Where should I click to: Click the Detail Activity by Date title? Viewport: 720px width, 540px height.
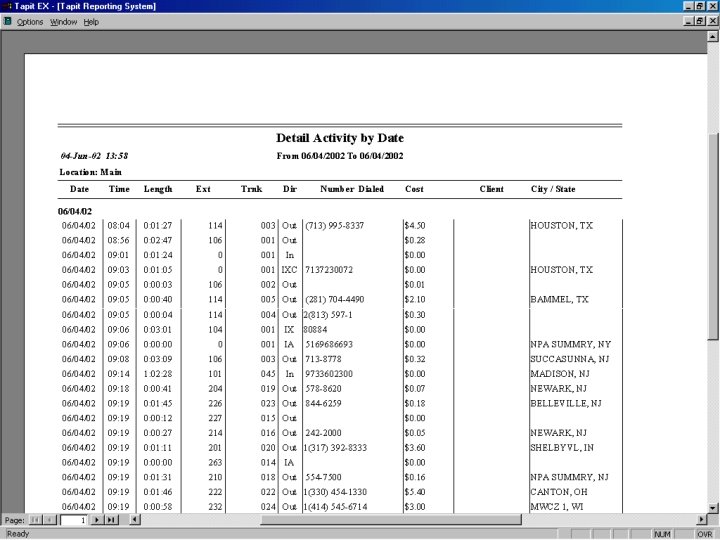coord(340,138)
